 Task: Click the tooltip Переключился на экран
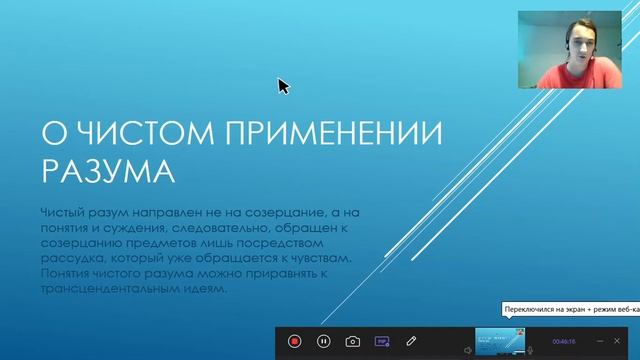571,309
